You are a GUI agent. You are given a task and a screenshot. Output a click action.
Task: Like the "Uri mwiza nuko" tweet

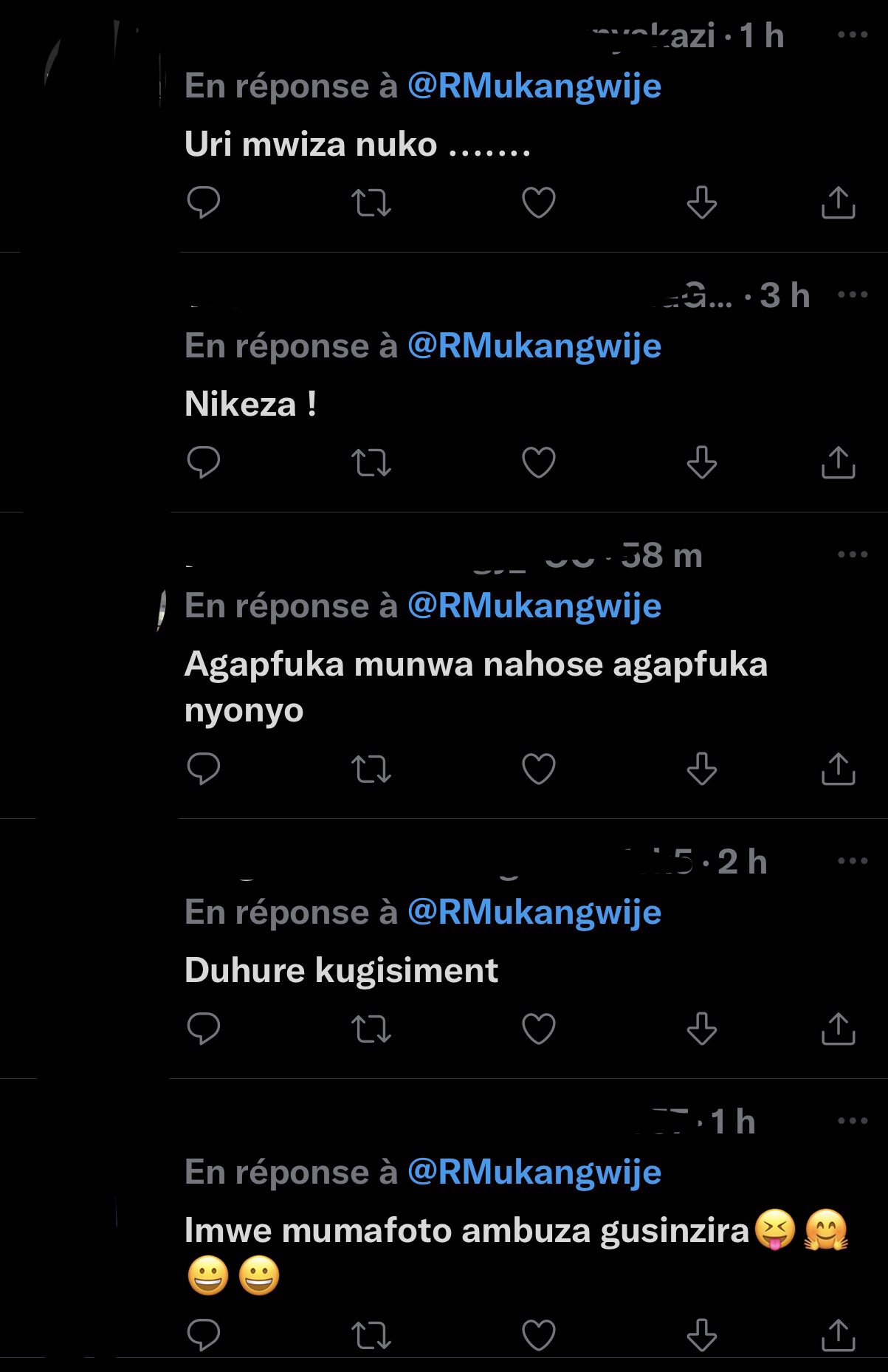point(539,202)
